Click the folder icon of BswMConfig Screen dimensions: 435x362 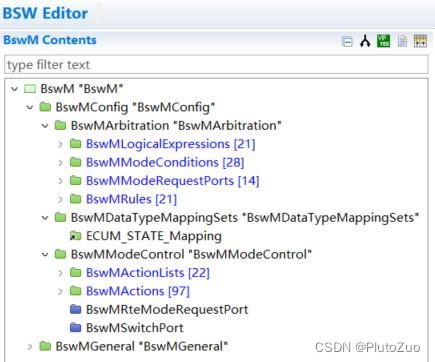[45, 107]
